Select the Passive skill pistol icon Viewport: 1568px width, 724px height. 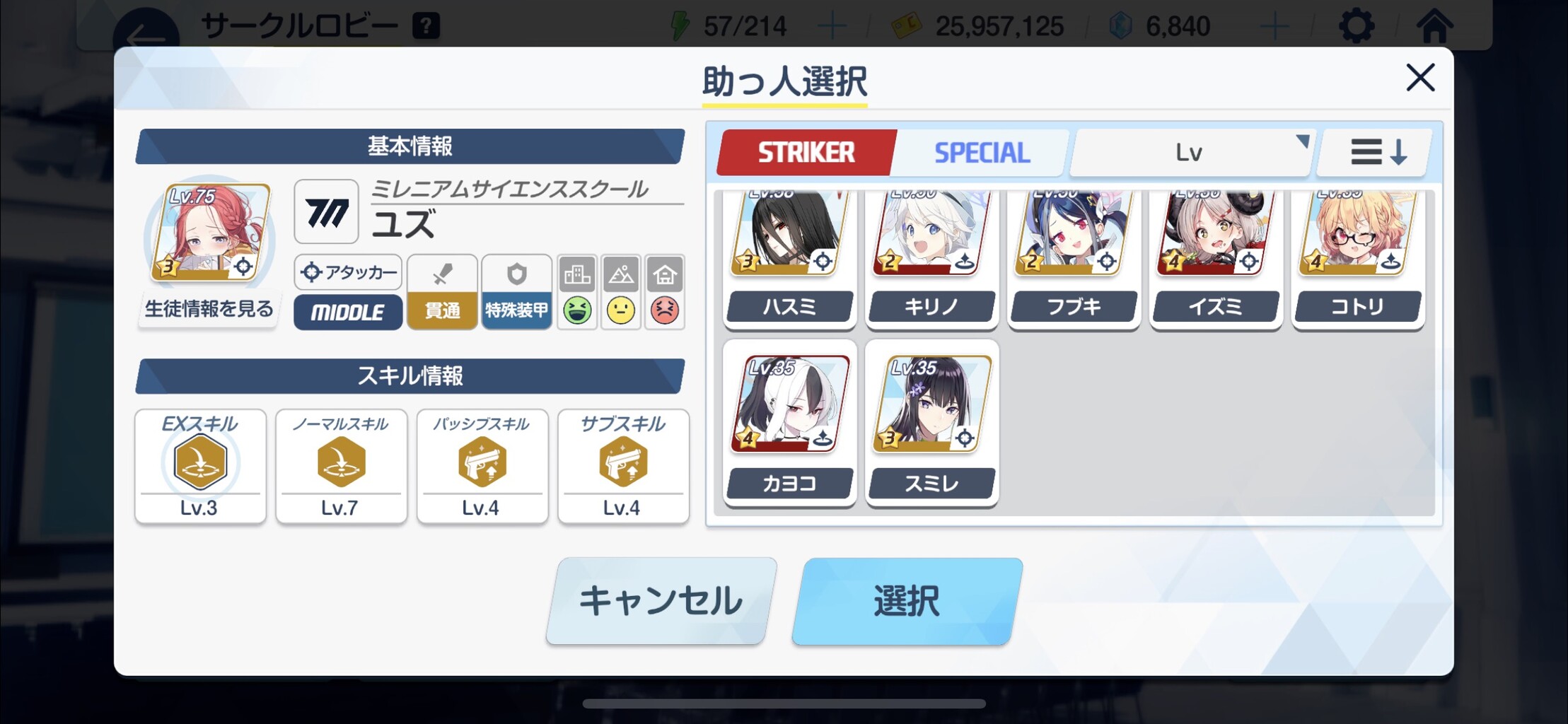pos(482,462)
